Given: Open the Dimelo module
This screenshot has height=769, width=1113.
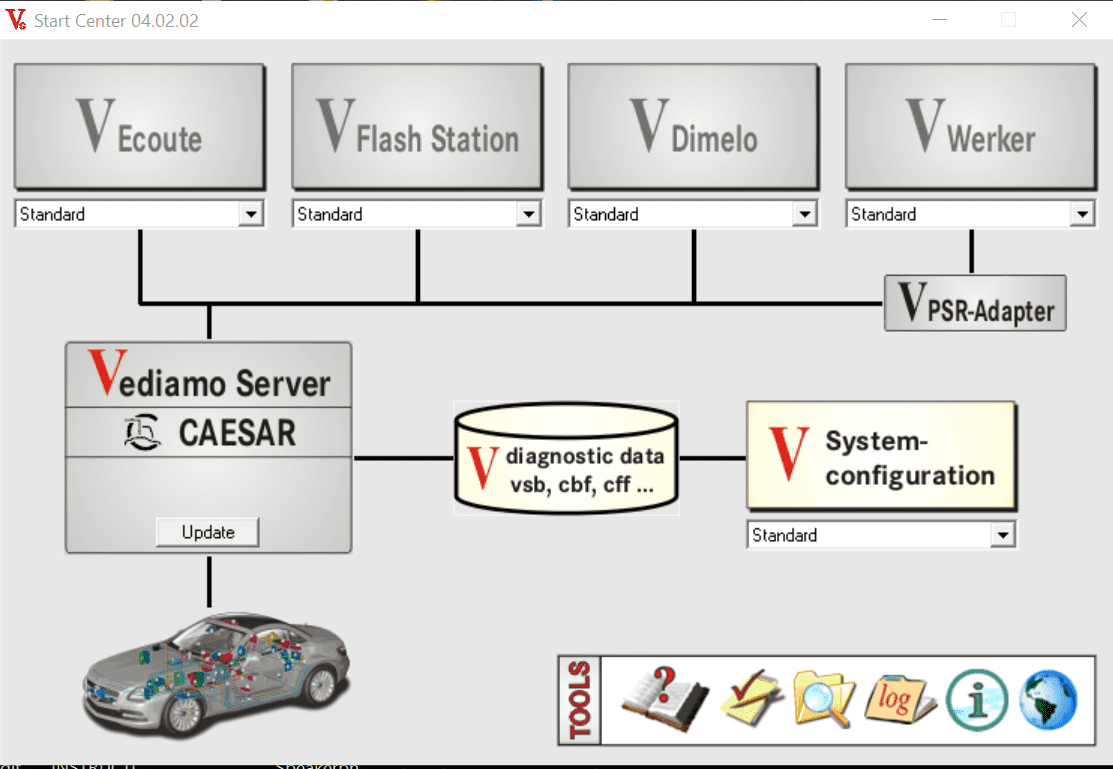Looking at the screenshot, I should (693, 126).
